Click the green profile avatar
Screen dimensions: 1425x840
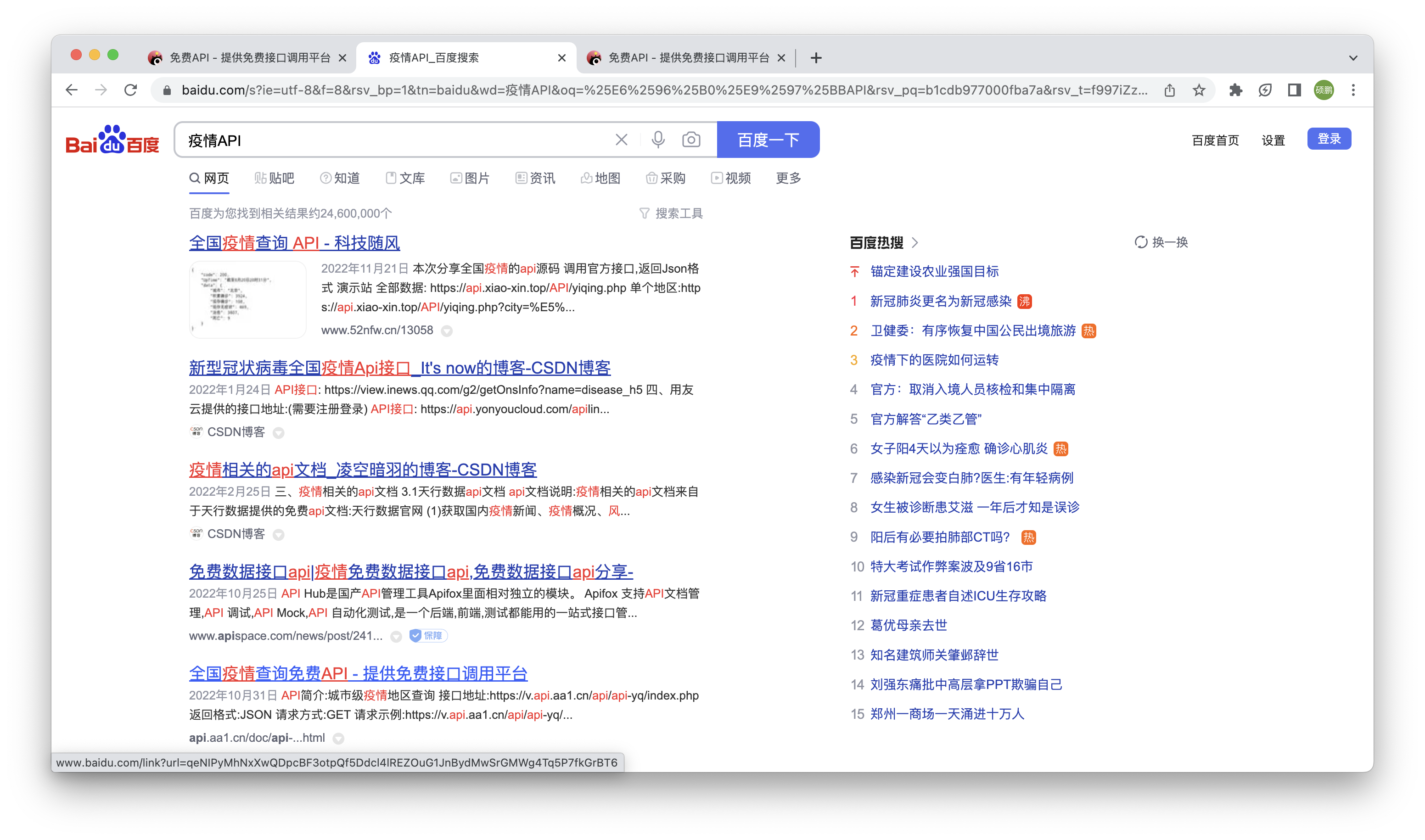coord(1324,90)
